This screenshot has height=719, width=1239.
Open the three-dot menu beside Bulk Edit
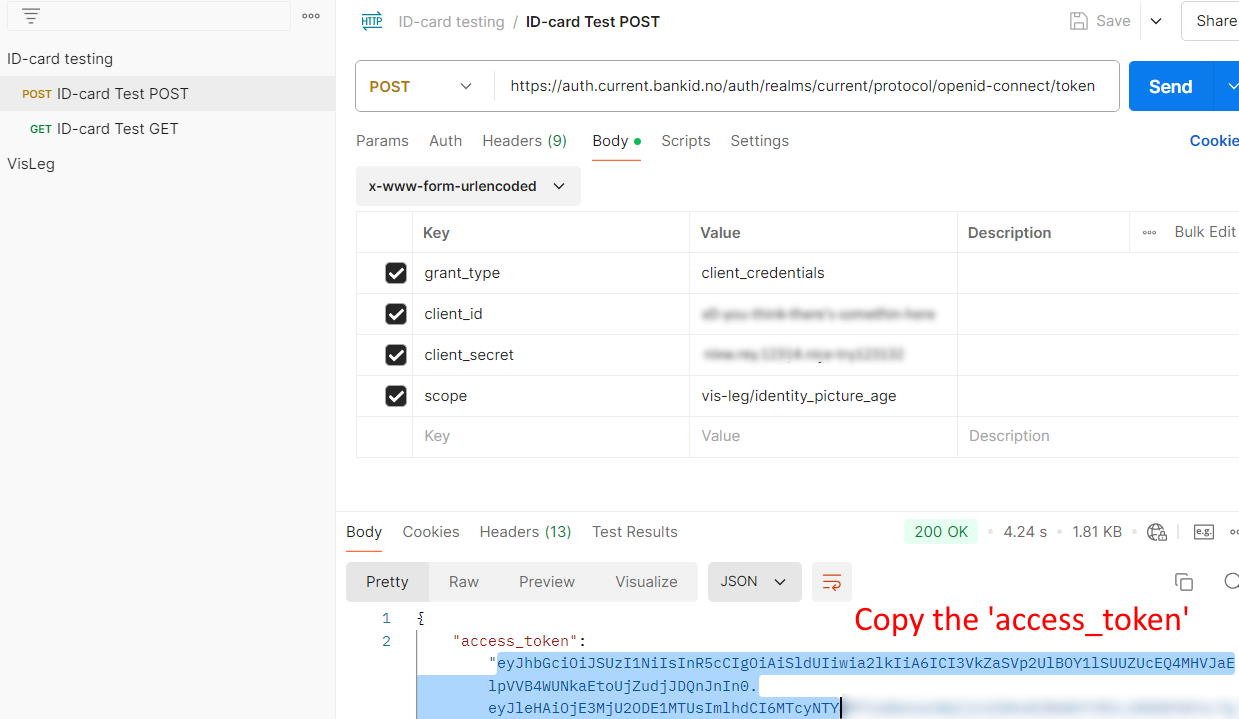point(1150,232)
